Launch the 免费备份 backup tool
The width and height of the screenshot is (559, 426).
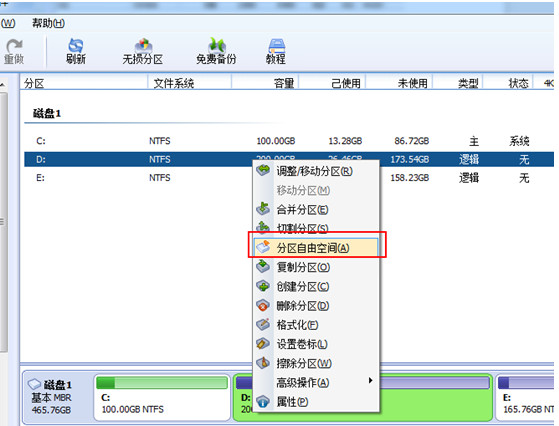click(216, 51)
